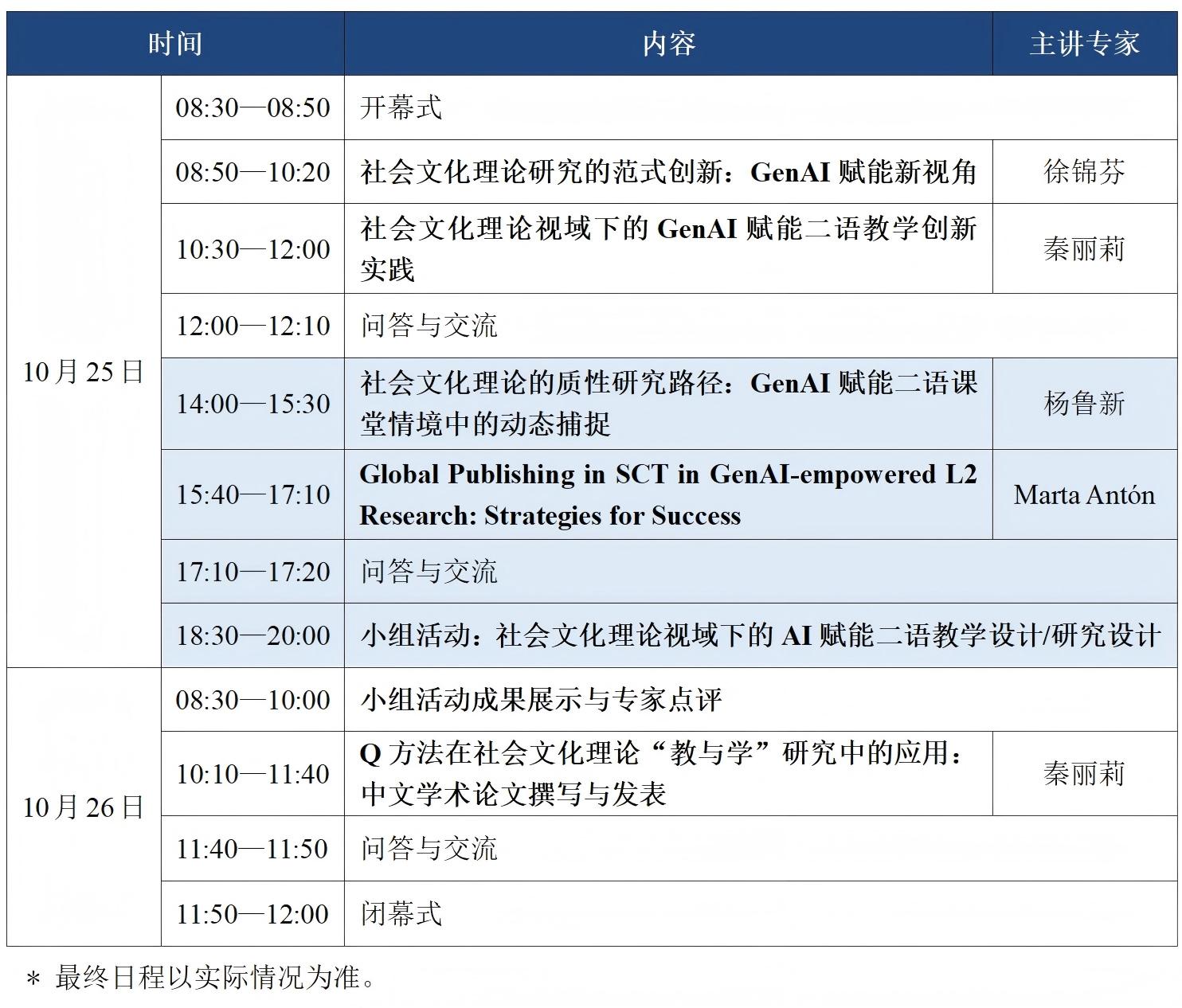
Task: Click the 08:50—10:20 time slot
Action: point(252,172)
